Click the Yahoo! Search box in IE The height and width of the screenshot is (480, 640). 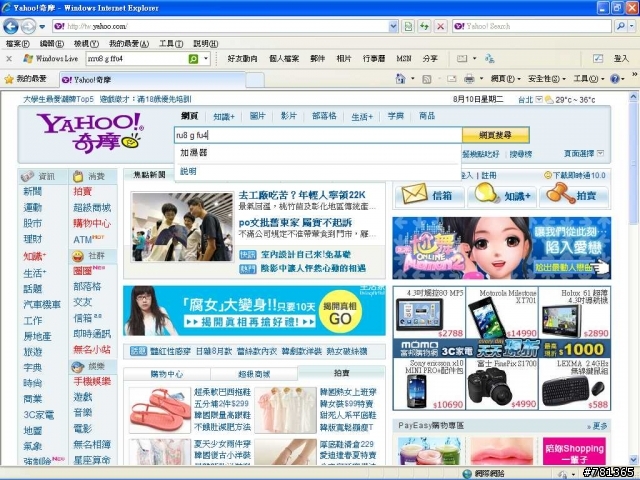532,27
